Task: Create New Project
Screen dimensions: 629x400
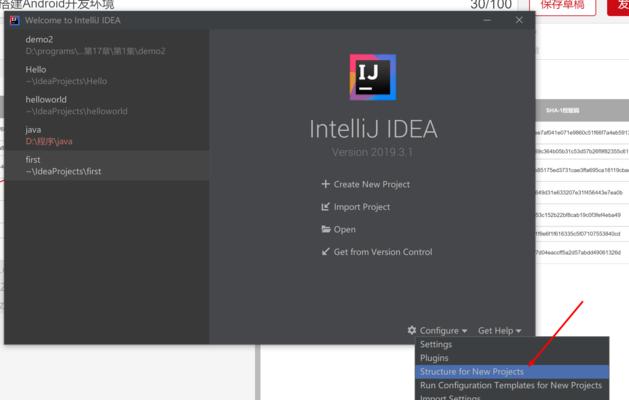Action: [x=371, y=184]
